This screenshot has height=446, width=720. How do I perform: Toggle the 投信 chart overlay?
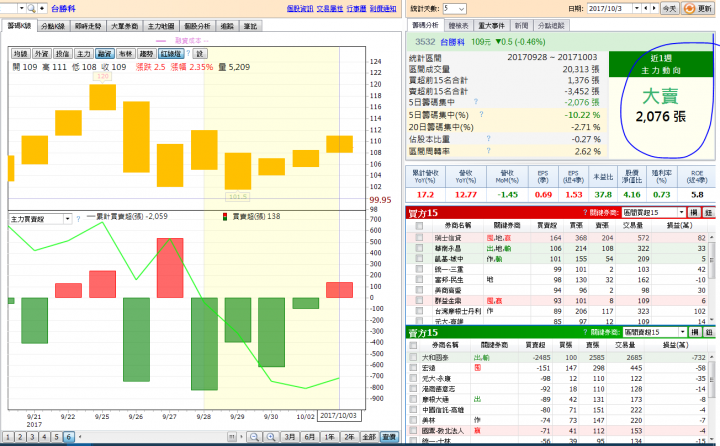click(x=62, y=54)
